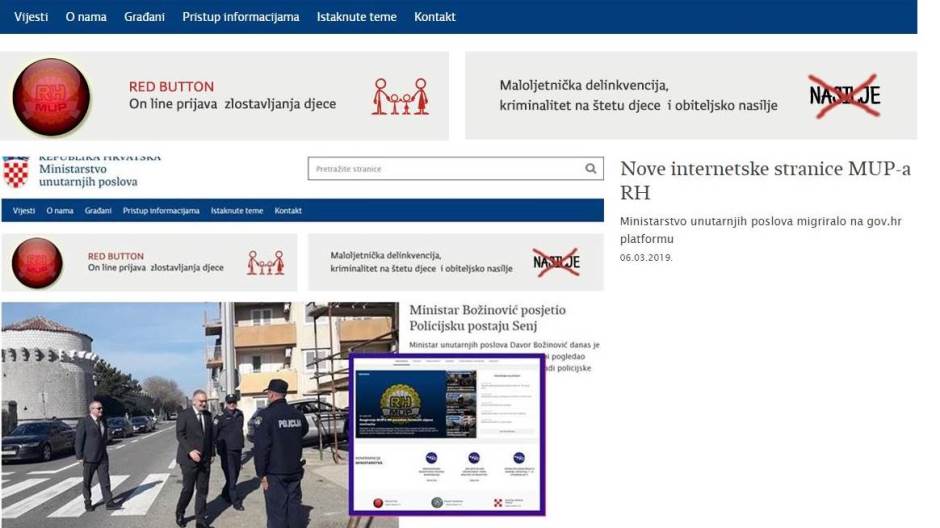
Task: Open Pristup informacijama in the top navigation bar
Action: pos(240,17)
